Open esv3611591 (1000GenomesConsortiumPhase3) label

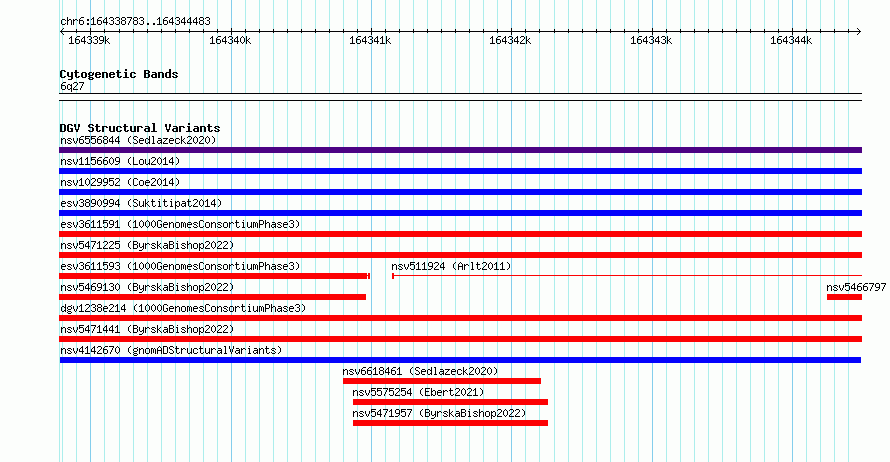(x=180, y=224)
